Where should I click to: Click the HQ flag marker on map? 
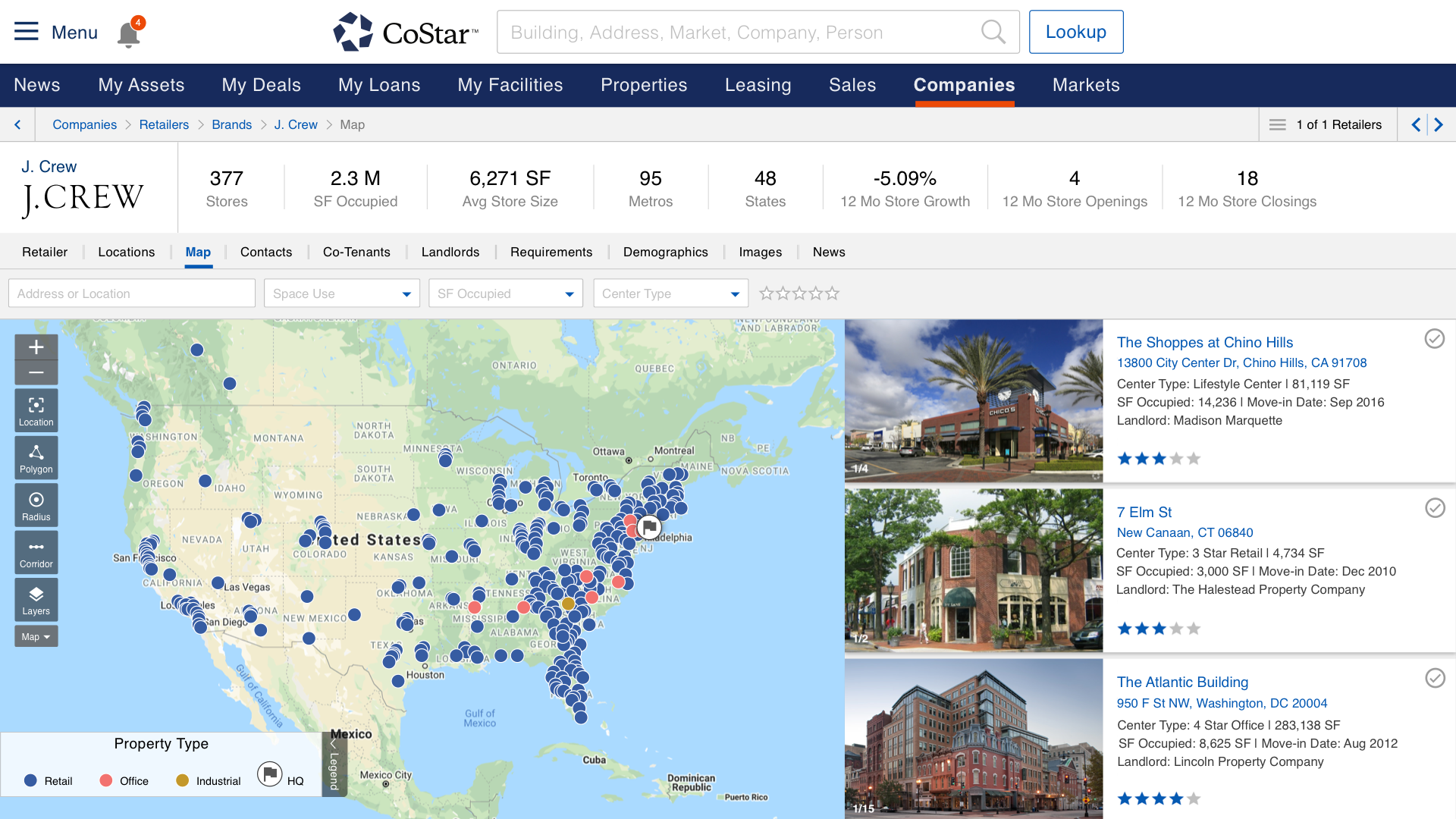pyautogui.click(x=649, y=526)
